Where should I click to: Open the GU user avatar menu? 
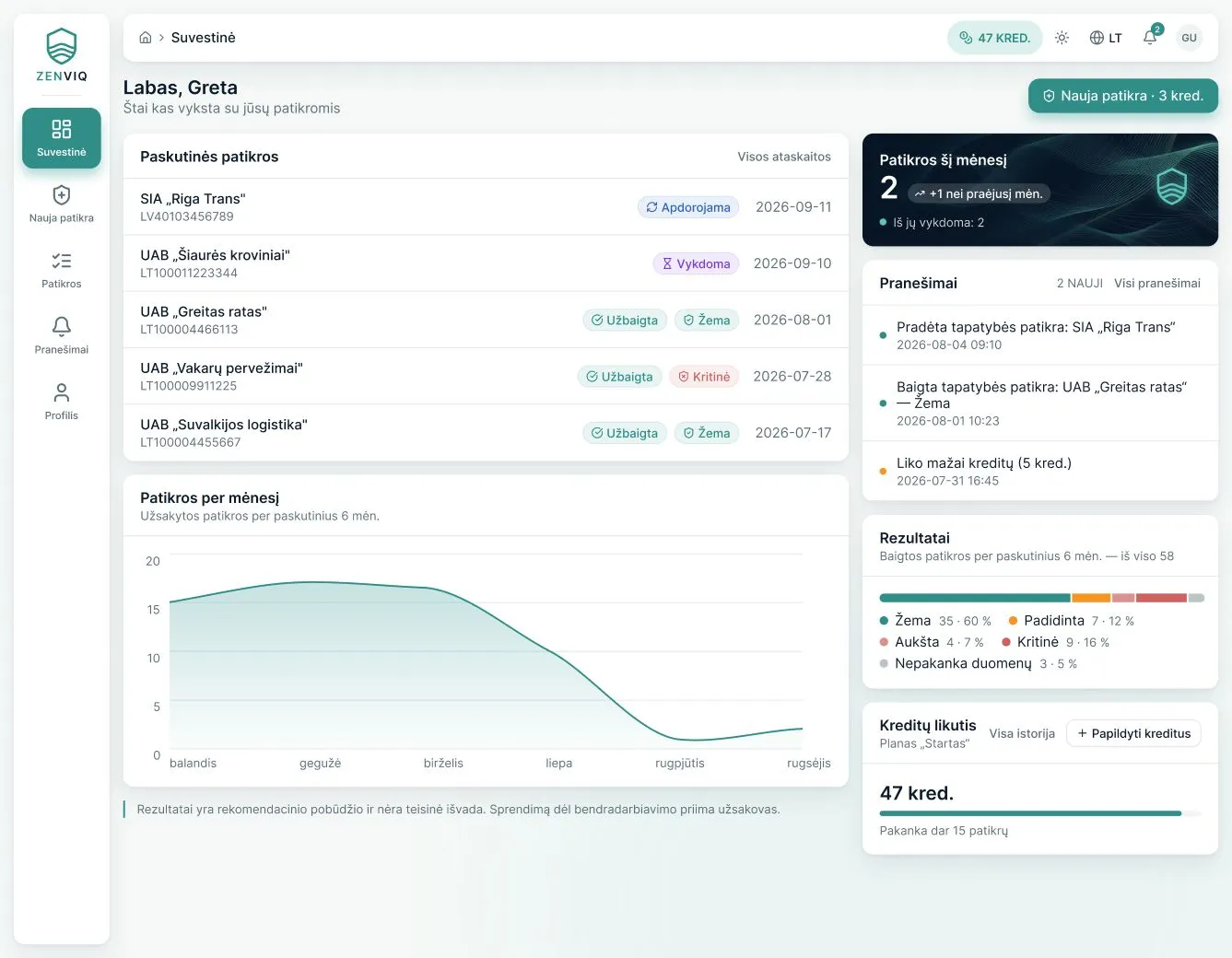(x=1189, y=38)
